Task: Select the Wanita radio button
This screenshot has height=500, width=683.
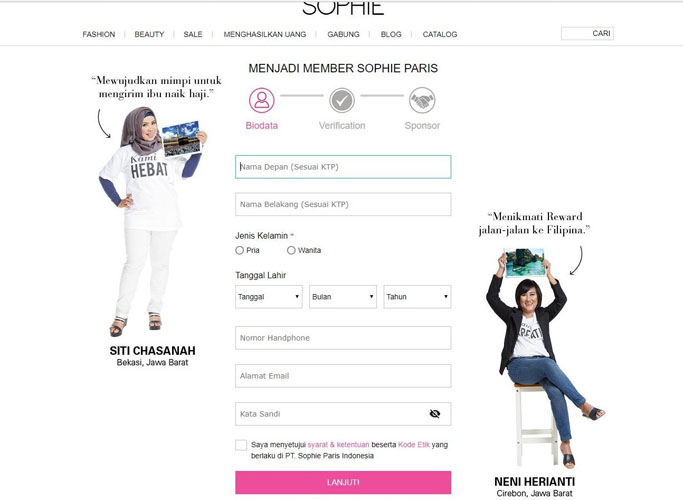Action: coord(291,250)
